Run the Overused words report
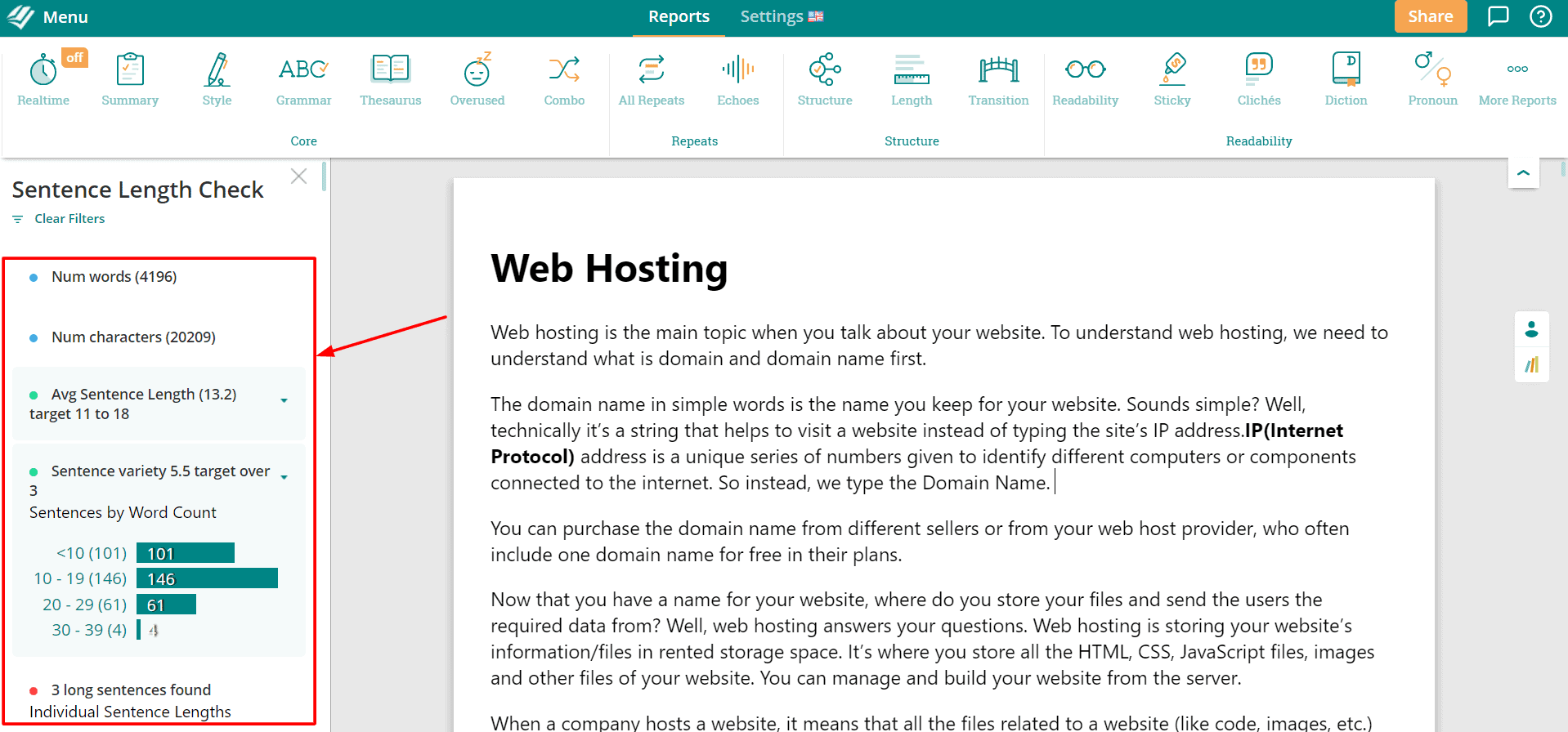 click(477, 79)
